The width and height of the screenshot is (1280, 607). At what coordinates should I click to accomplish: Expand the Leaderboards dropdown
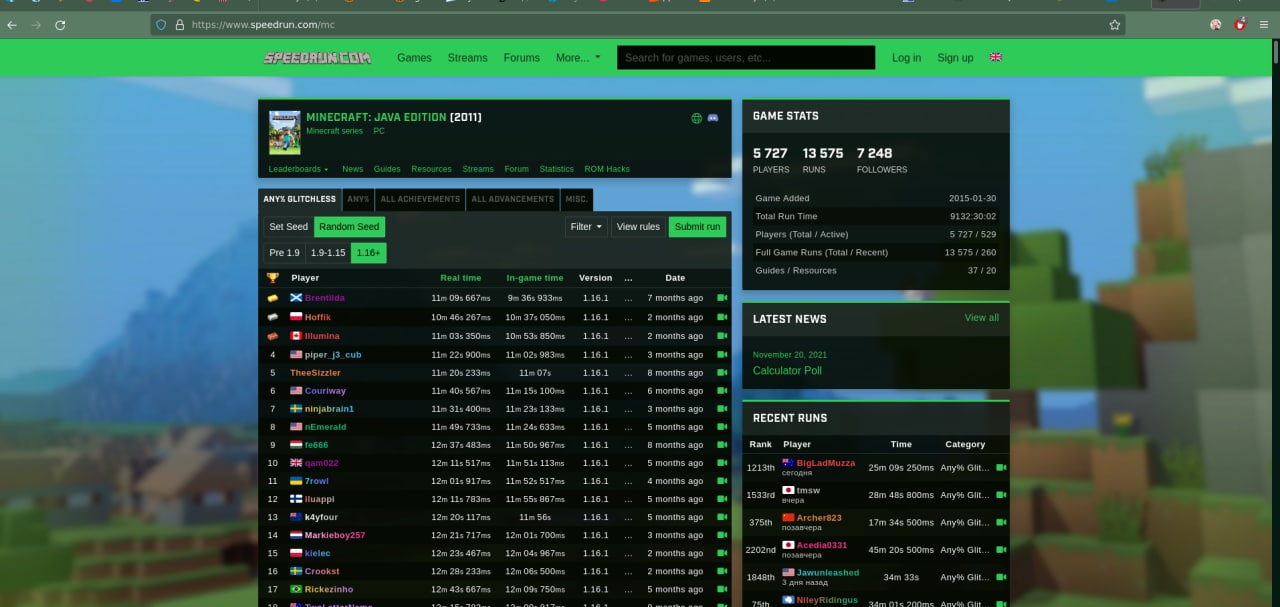click(x=298, y=169)
